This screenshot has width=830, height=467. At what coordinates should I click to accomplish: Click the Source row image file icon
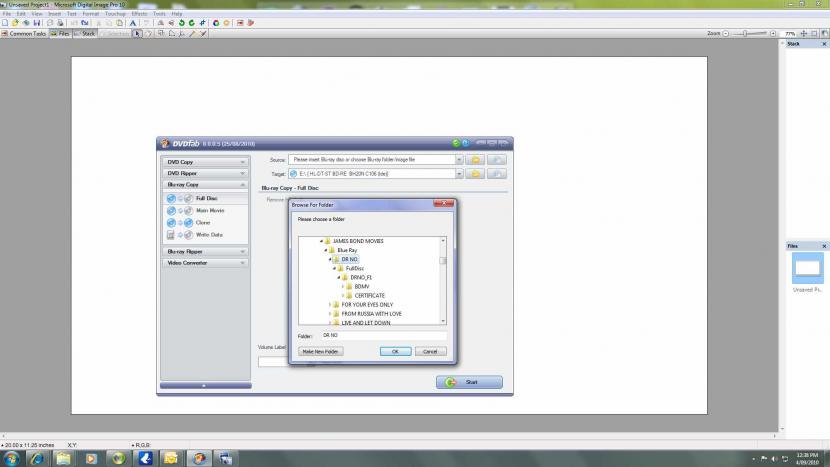pyautogui.click(x=497, y=160)
